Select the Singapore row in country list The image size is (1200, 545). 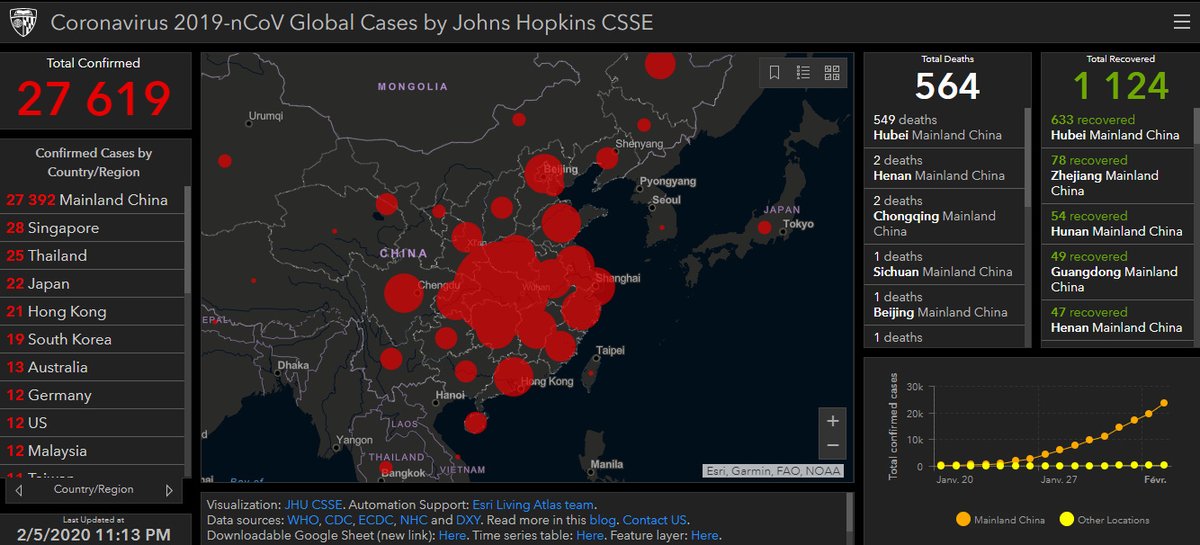point(91,227)
